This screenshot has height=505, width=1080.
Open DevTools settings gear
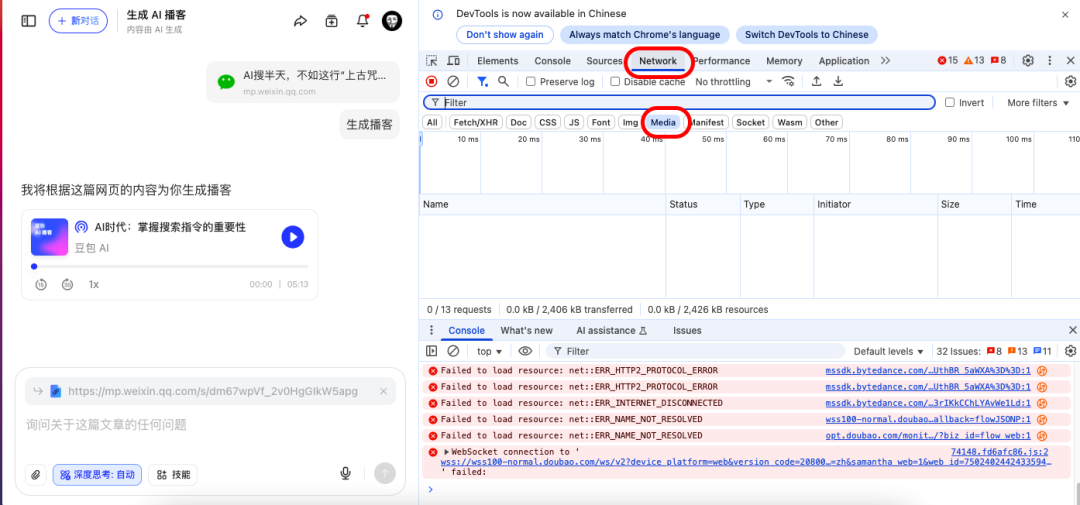click(x=1028, y=61)
